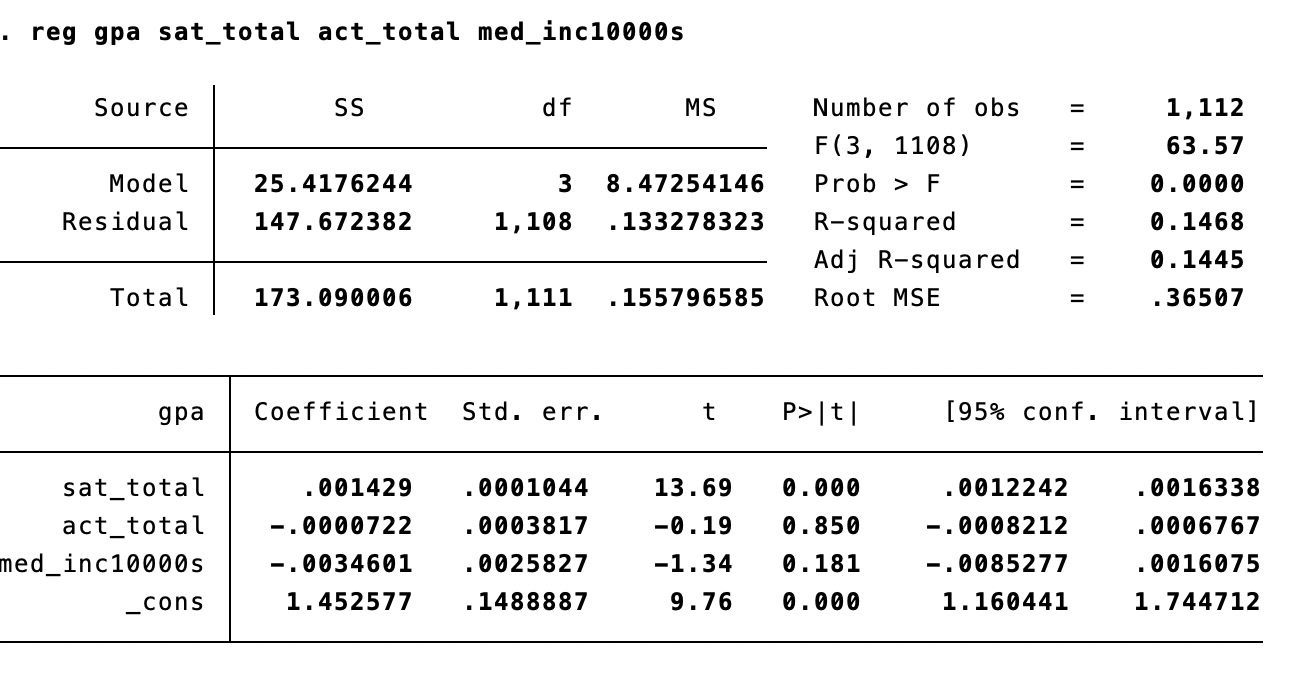Click the R-squared value 0.1468
Screen dimensions: 1314x680
[x=1197, y=222]
